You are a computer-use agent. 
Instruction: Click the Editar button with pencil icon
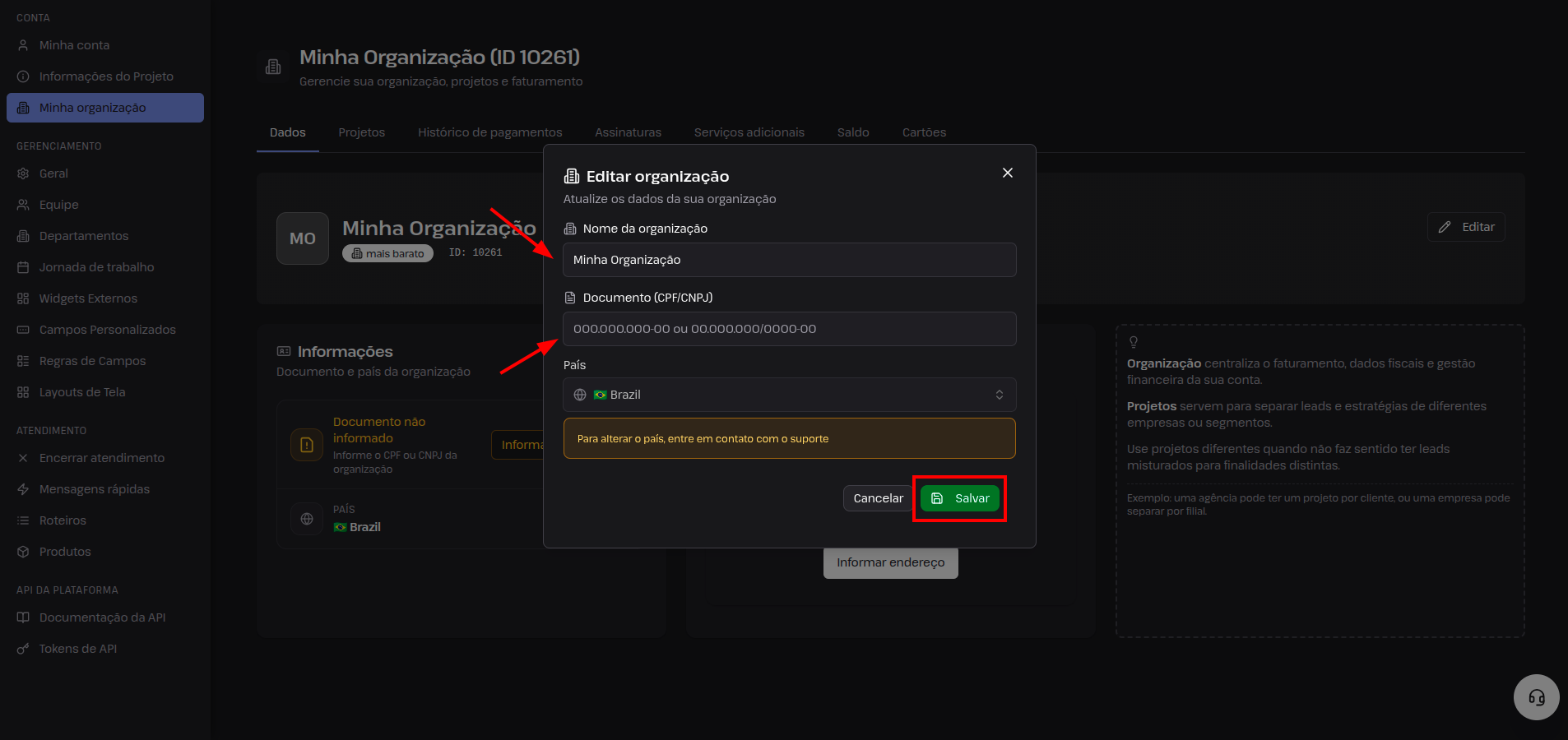click(1466, 227)
